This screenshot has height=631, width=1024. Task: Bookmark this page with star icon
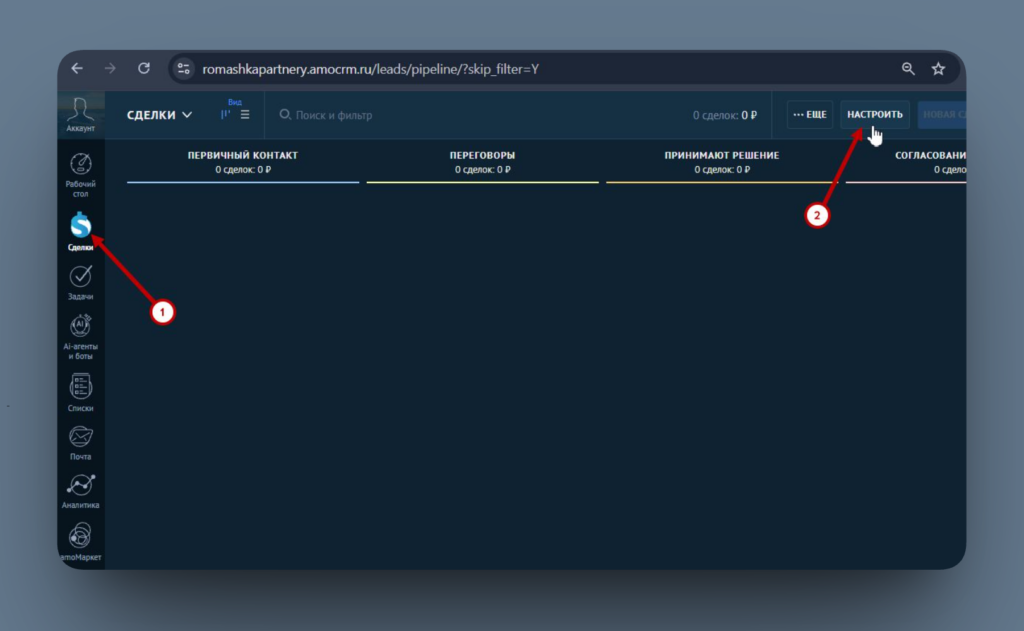[938, 69]
